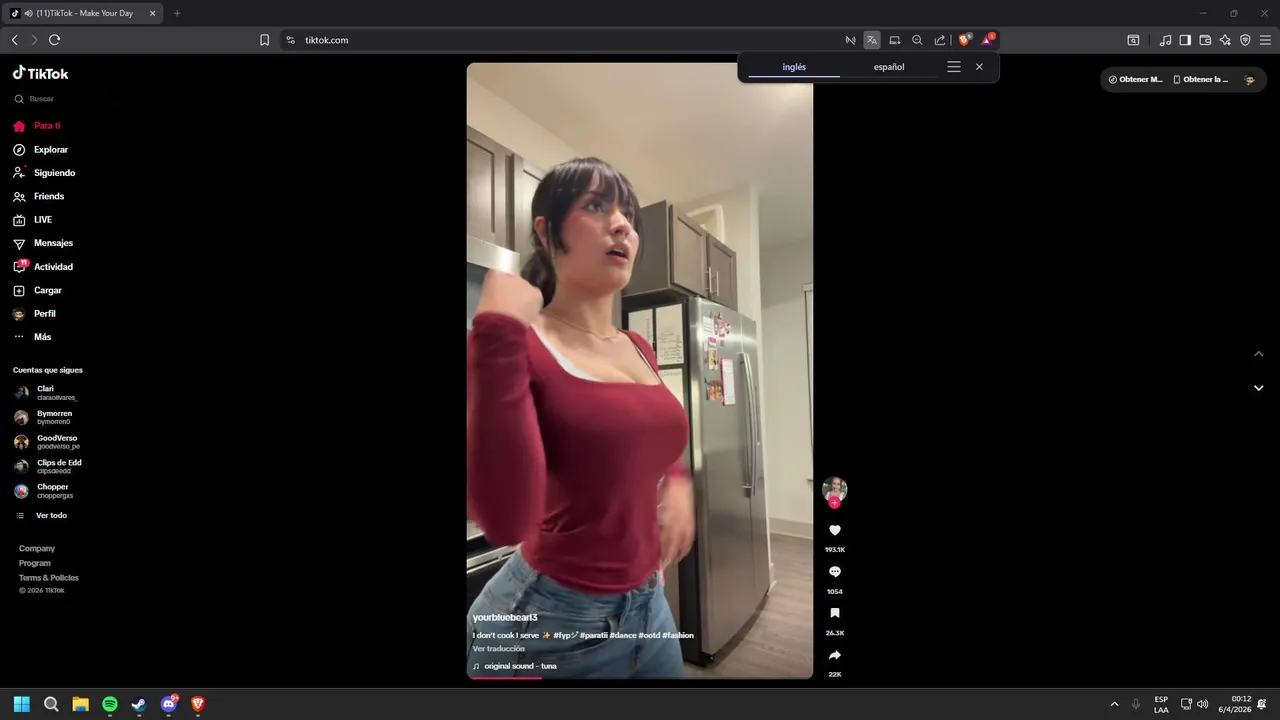Expand the Más options menu
The height and width of the screenshot is (720, 1280).
(32, 337)
